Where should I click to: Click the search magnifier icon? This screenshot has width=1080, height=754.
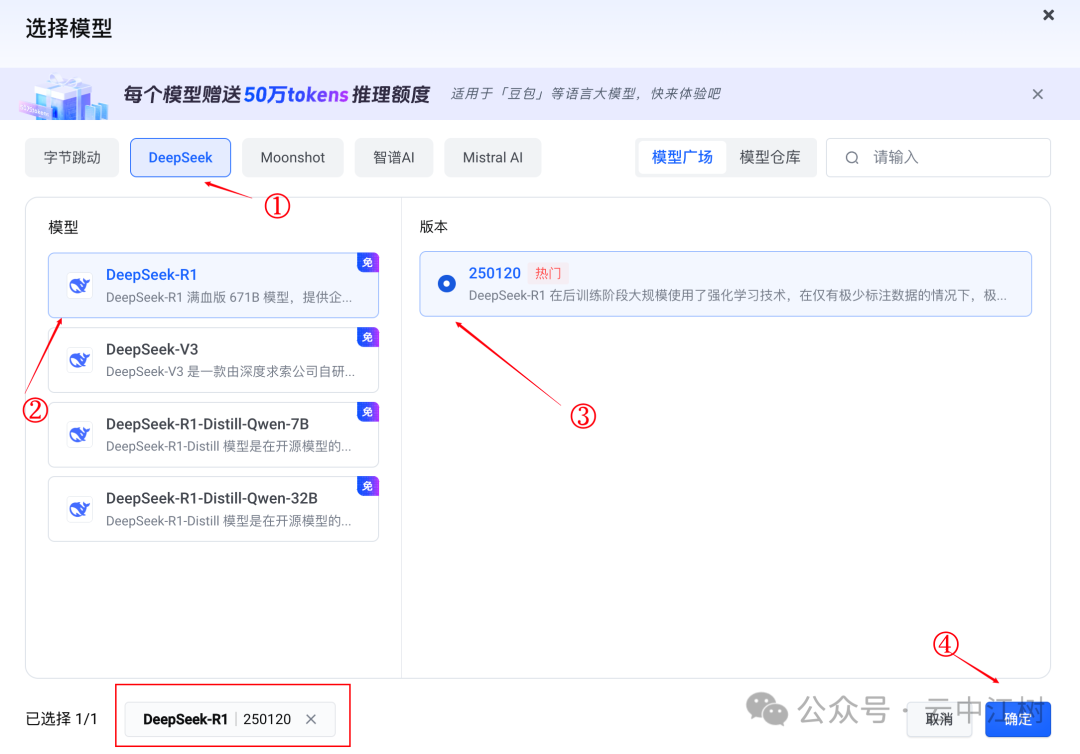[x=852, y=158]
